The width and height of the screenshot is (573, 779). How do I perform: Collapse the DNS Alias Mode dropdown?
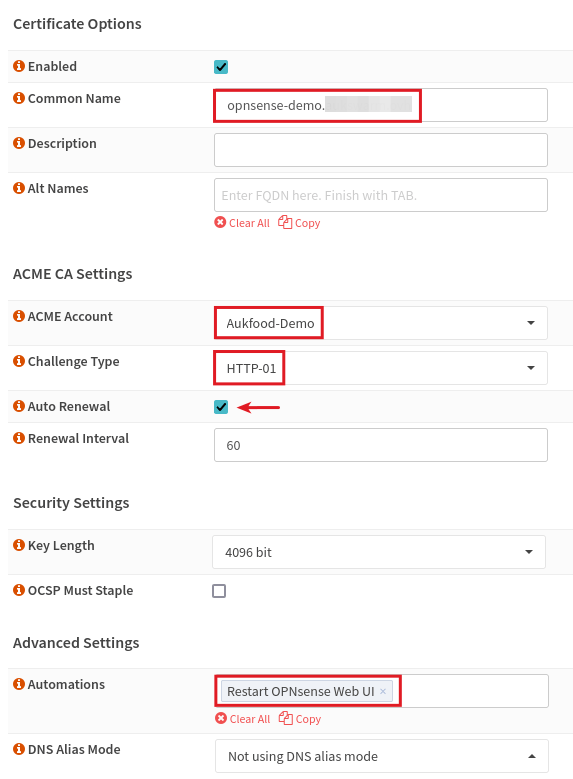pos(382,756)
